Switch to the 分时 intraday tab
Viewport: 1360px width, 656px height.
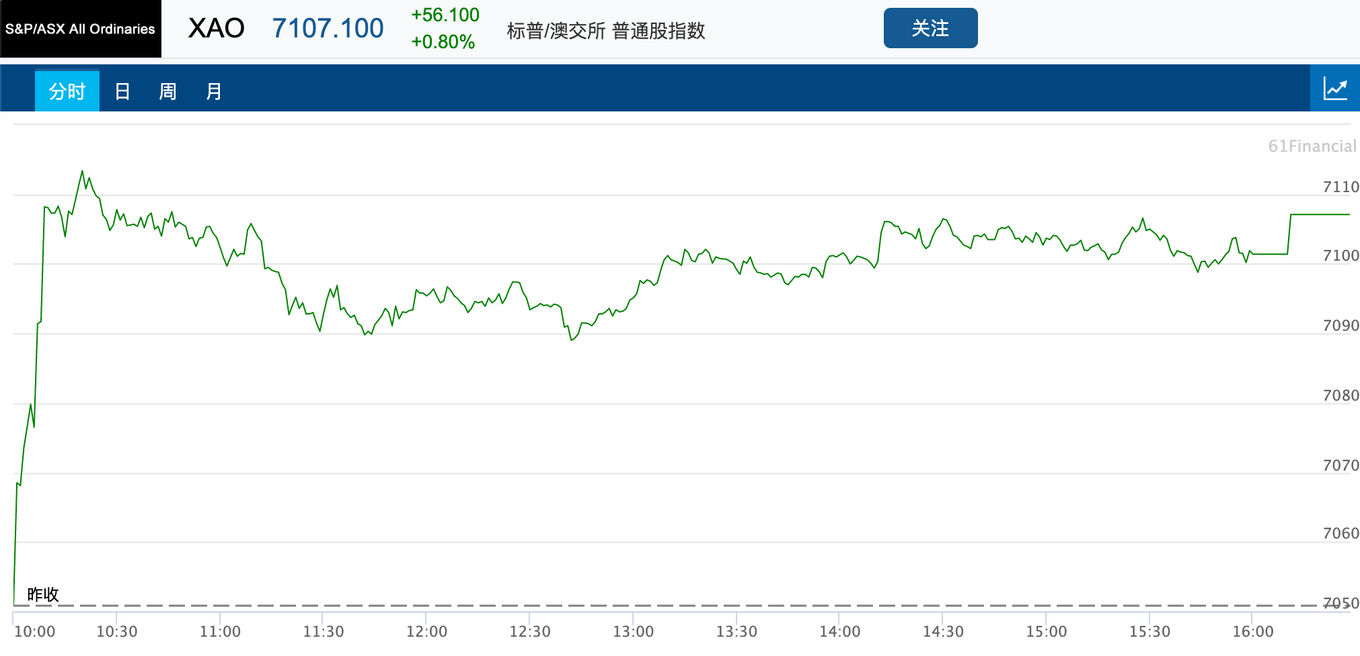point(67,91)
